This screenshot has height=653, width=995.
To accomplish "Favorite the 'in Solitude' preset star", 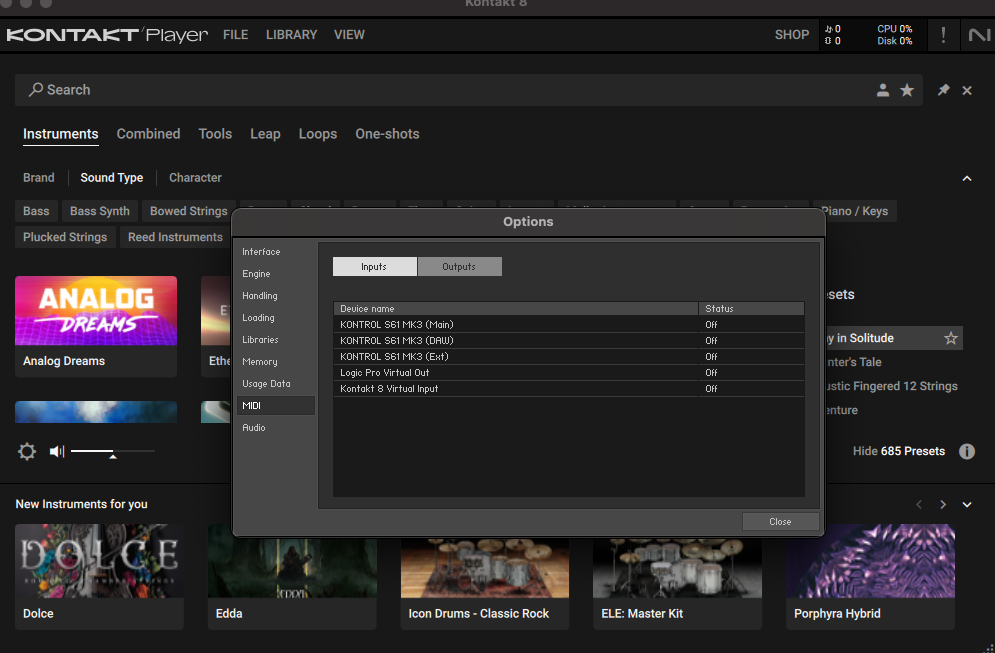I will 951,338.
